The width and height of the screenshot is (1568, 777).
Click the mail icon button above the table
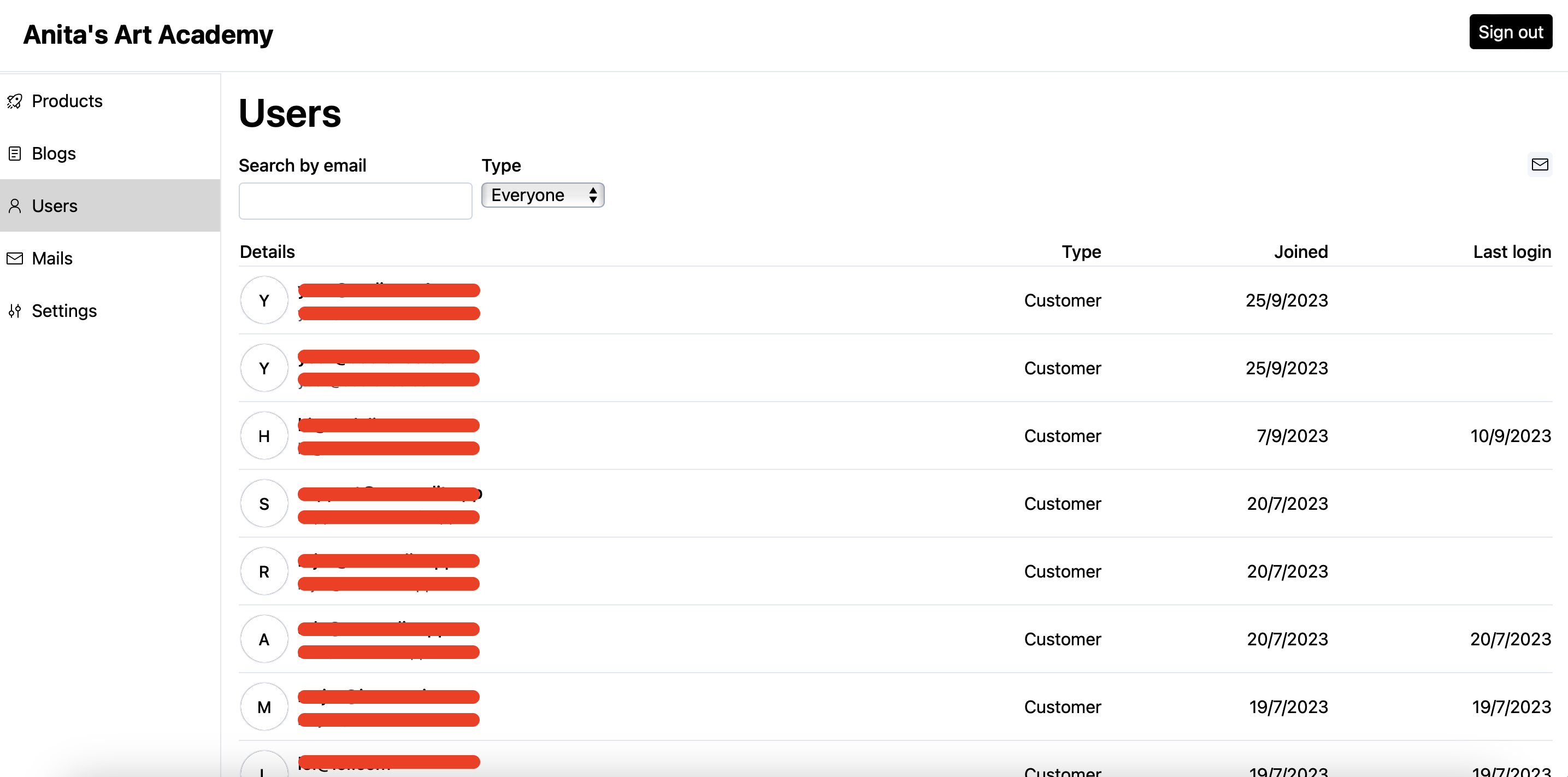(1540, 164)
